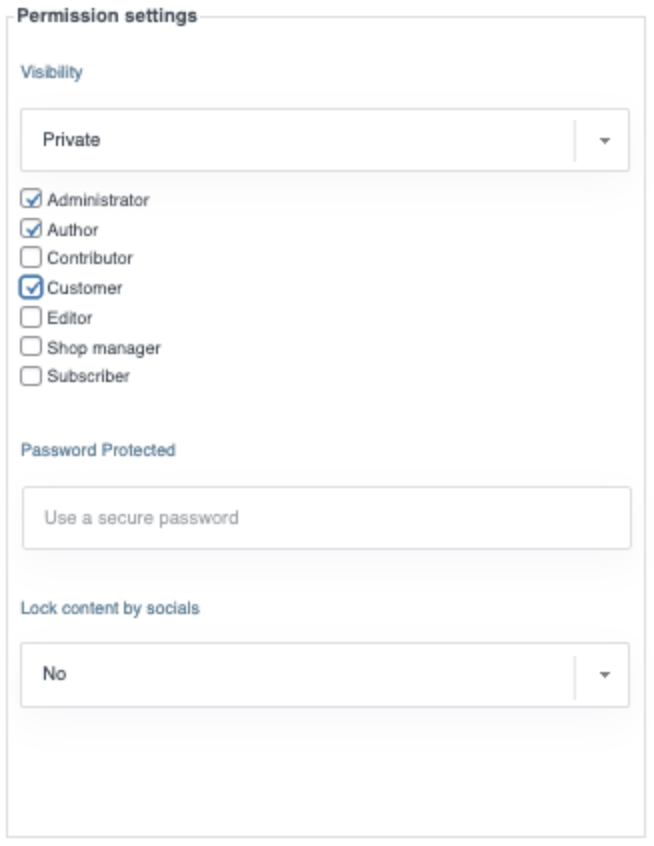Screen dimensions: 654x846
Task: Click the Contributor label text
Action: point(90,258)
